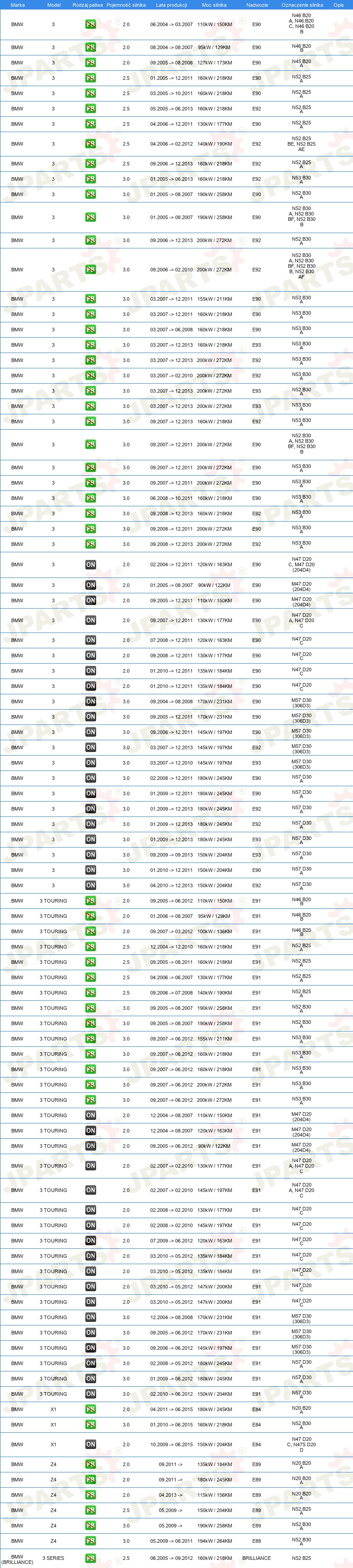Screen dimensions: 353x1568
Task: Click petrol icon in first row dated 06.2004 -> 03.2007
Action: (90, 24)
